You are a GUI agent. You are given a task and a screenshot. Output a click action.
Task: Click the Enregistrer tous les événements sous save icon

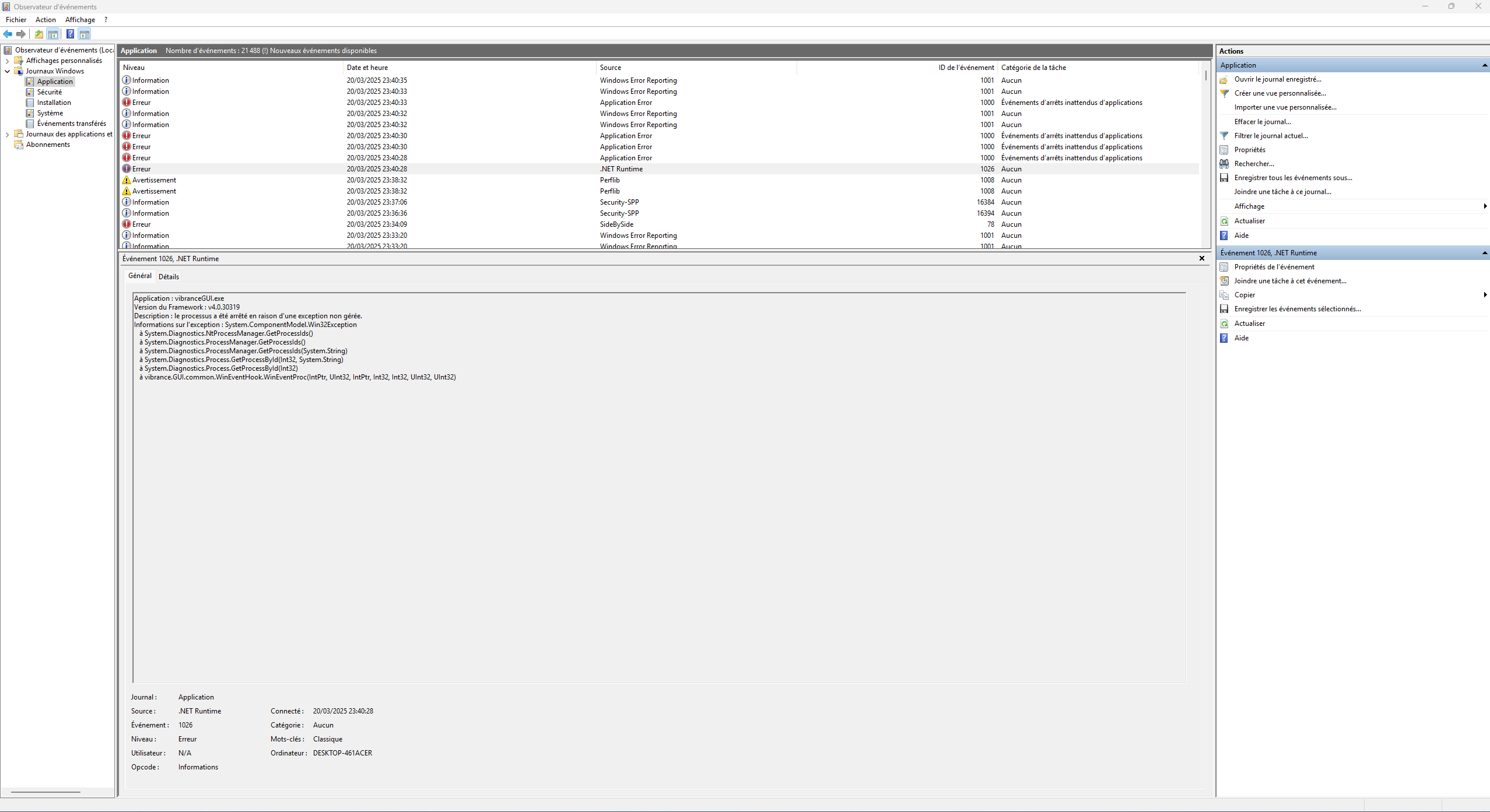(1224, 178)
